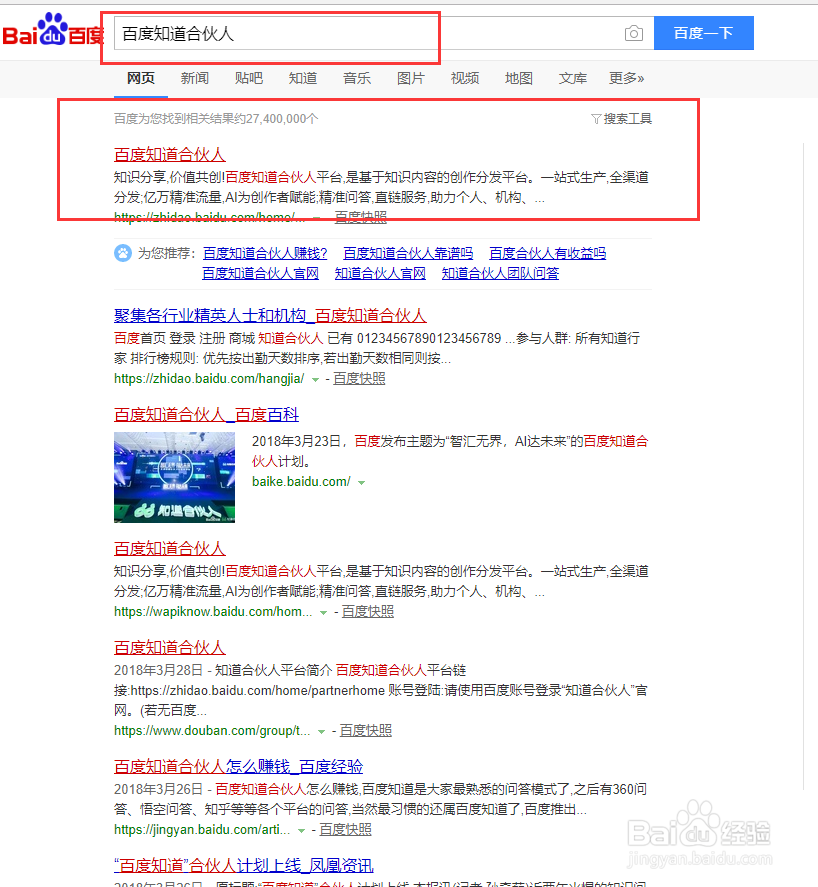Open the 更多» menu

(626, 78)
